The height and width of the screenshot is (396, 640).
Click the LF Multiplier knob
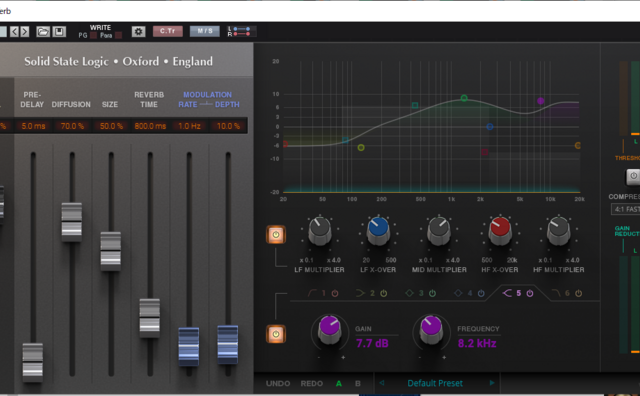[x=320, y=231]
